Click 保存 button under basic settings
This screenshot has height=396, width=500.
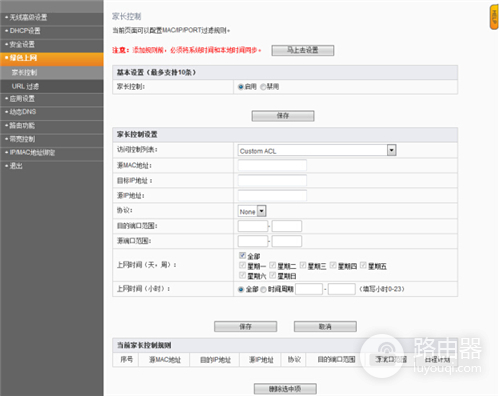[x=283, y=116]
